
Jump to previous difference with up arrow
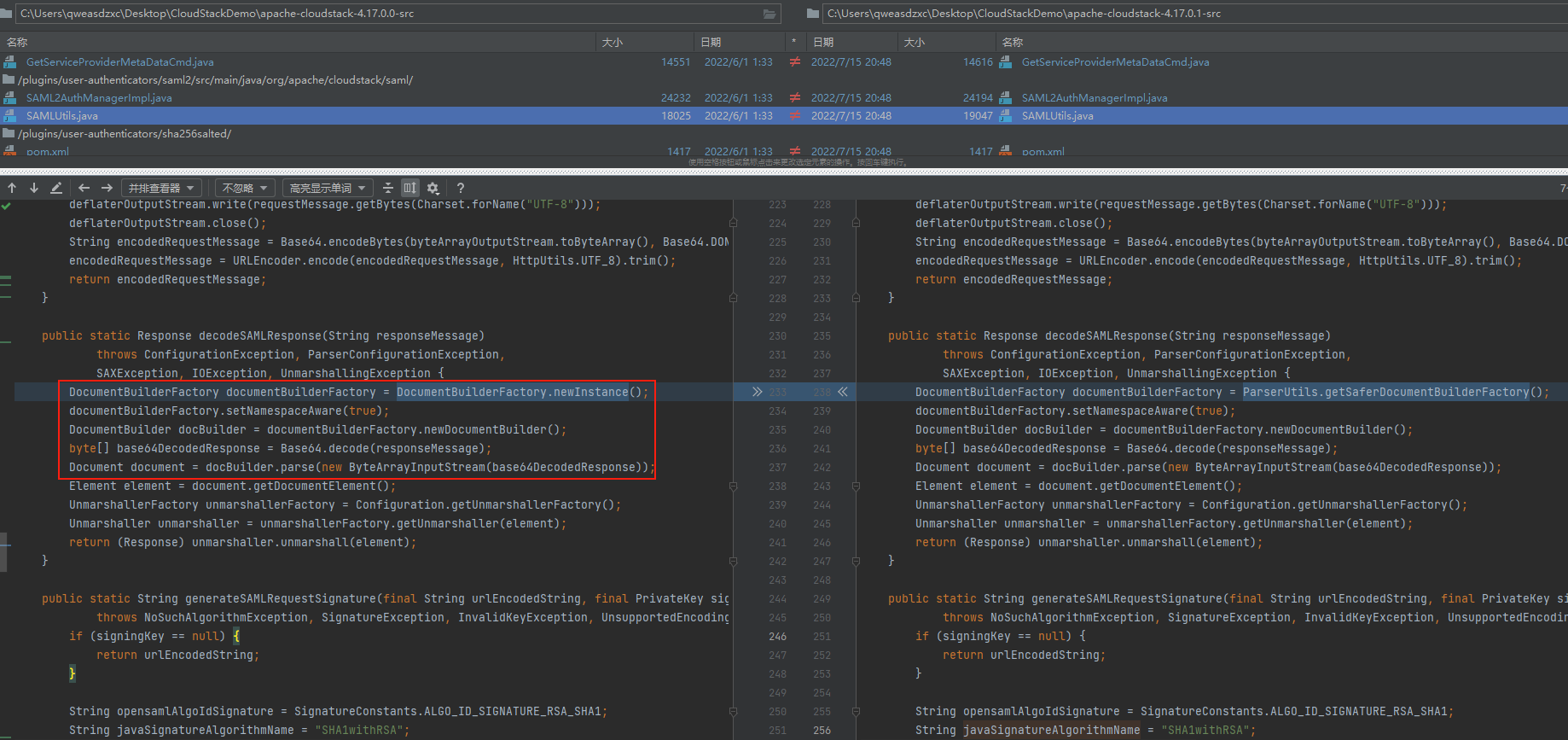[x=12, y=188]
